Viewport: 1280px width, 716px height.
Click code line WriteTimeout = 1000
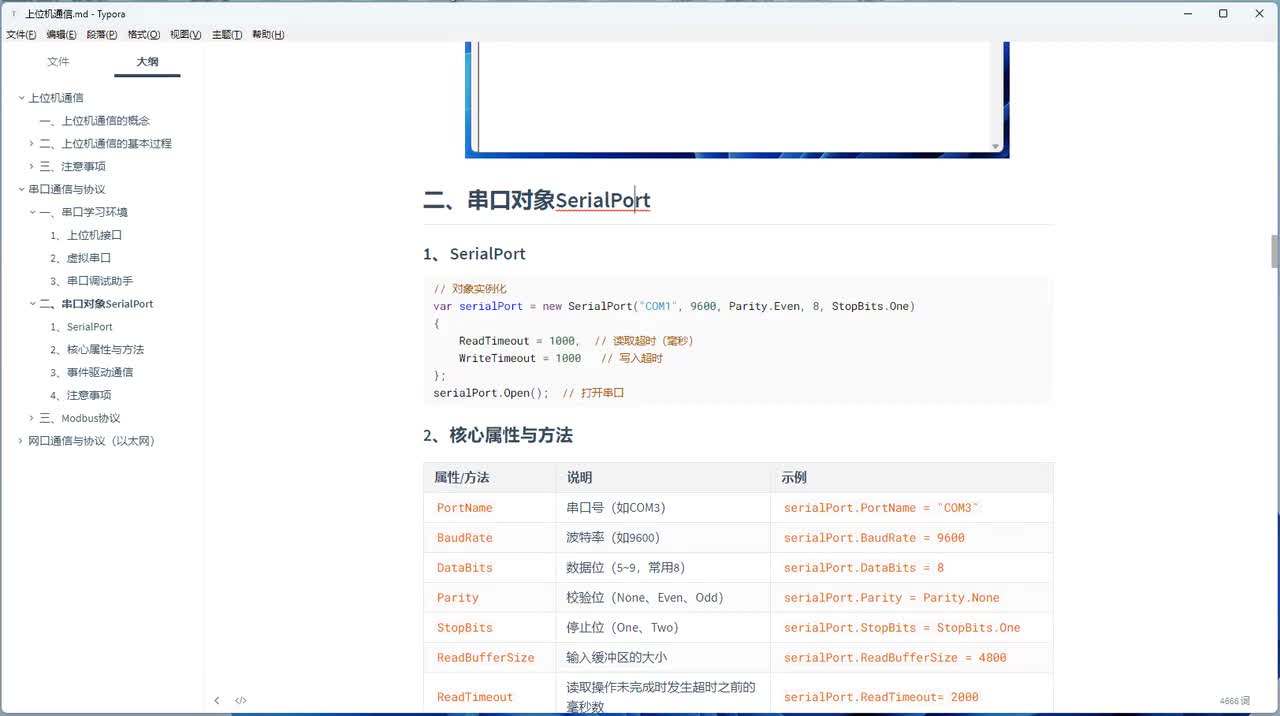click(x=520, y=358)
